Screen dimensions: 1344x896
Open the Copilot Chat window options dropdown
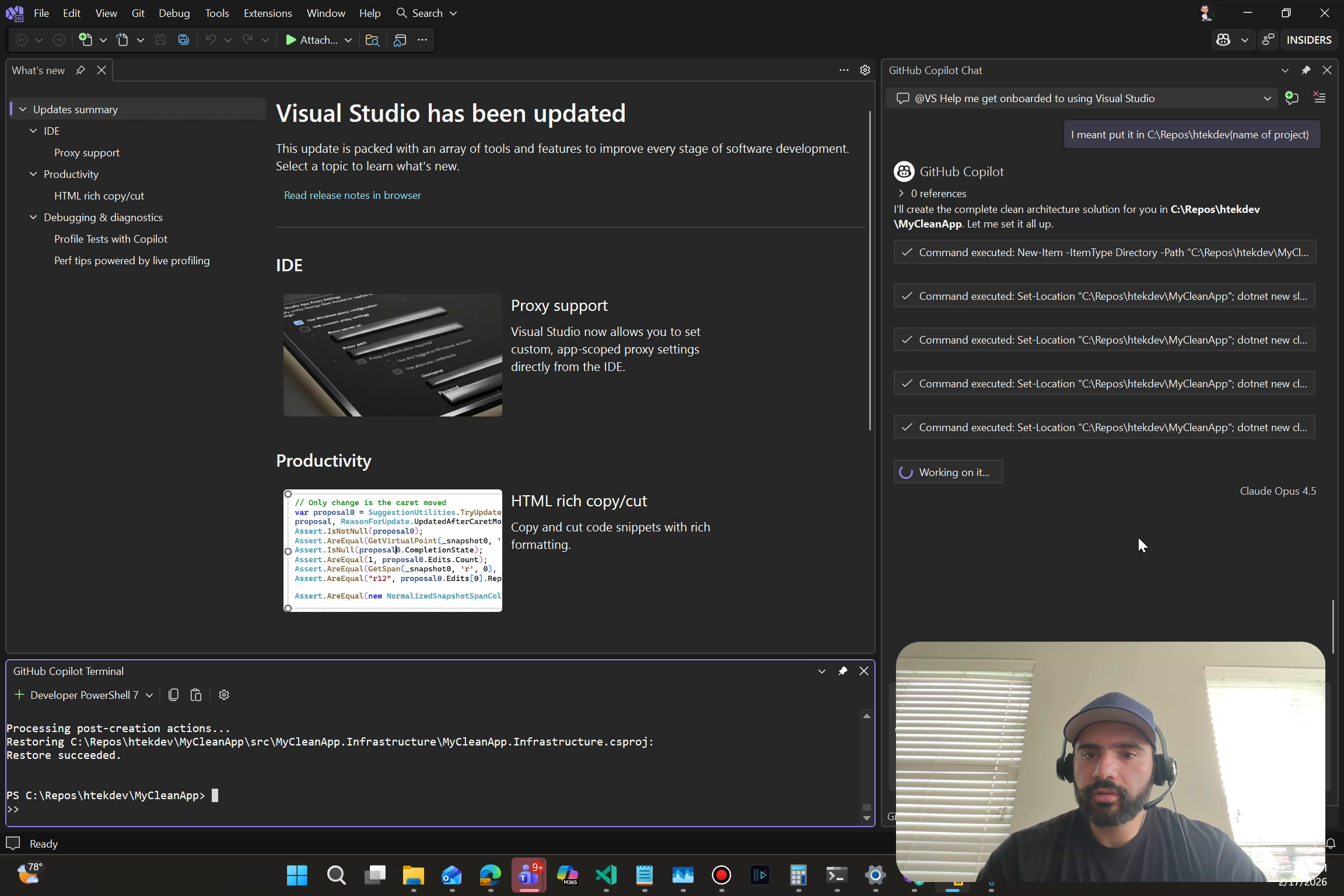[x=1285, y=70]
